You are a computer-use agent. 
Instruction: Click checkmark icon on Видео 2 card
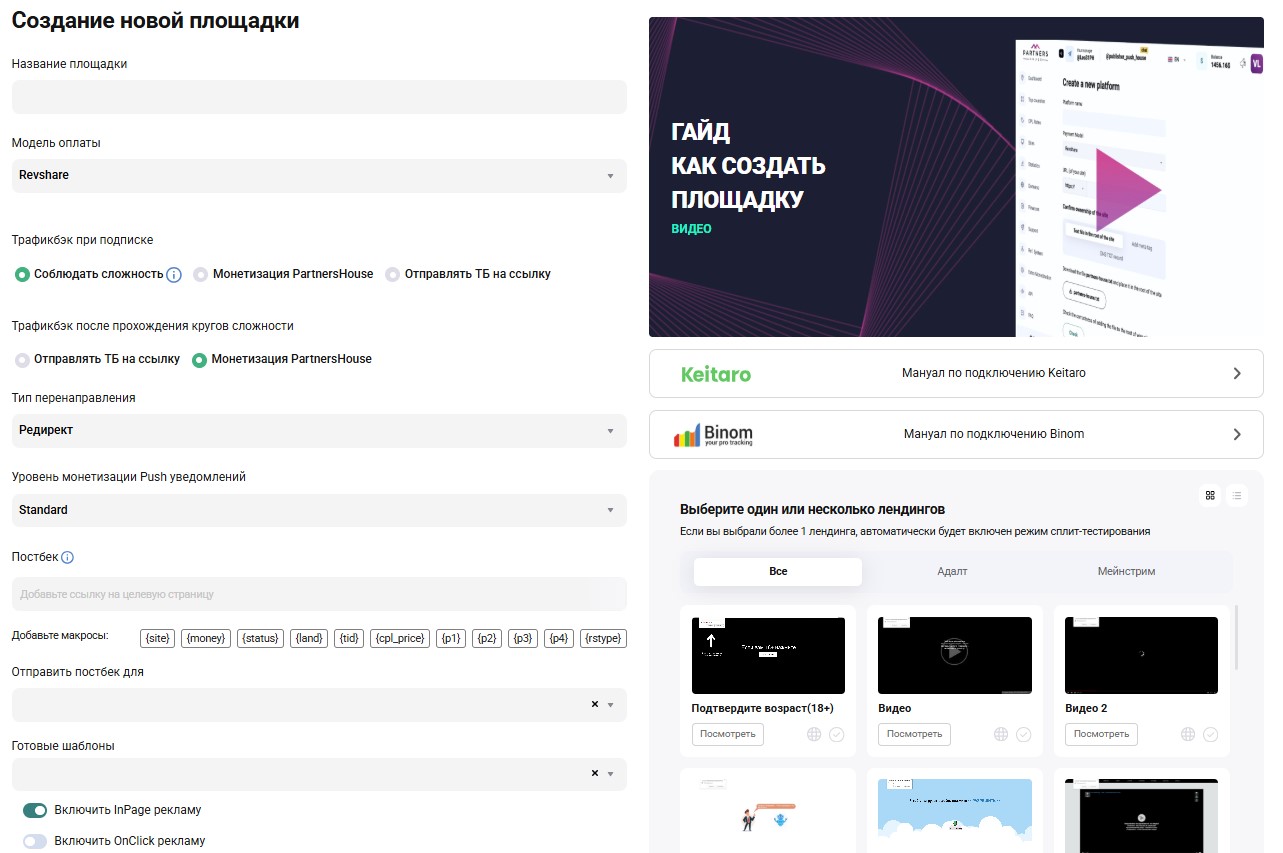pyautogui.click(x=1211, y=734)
